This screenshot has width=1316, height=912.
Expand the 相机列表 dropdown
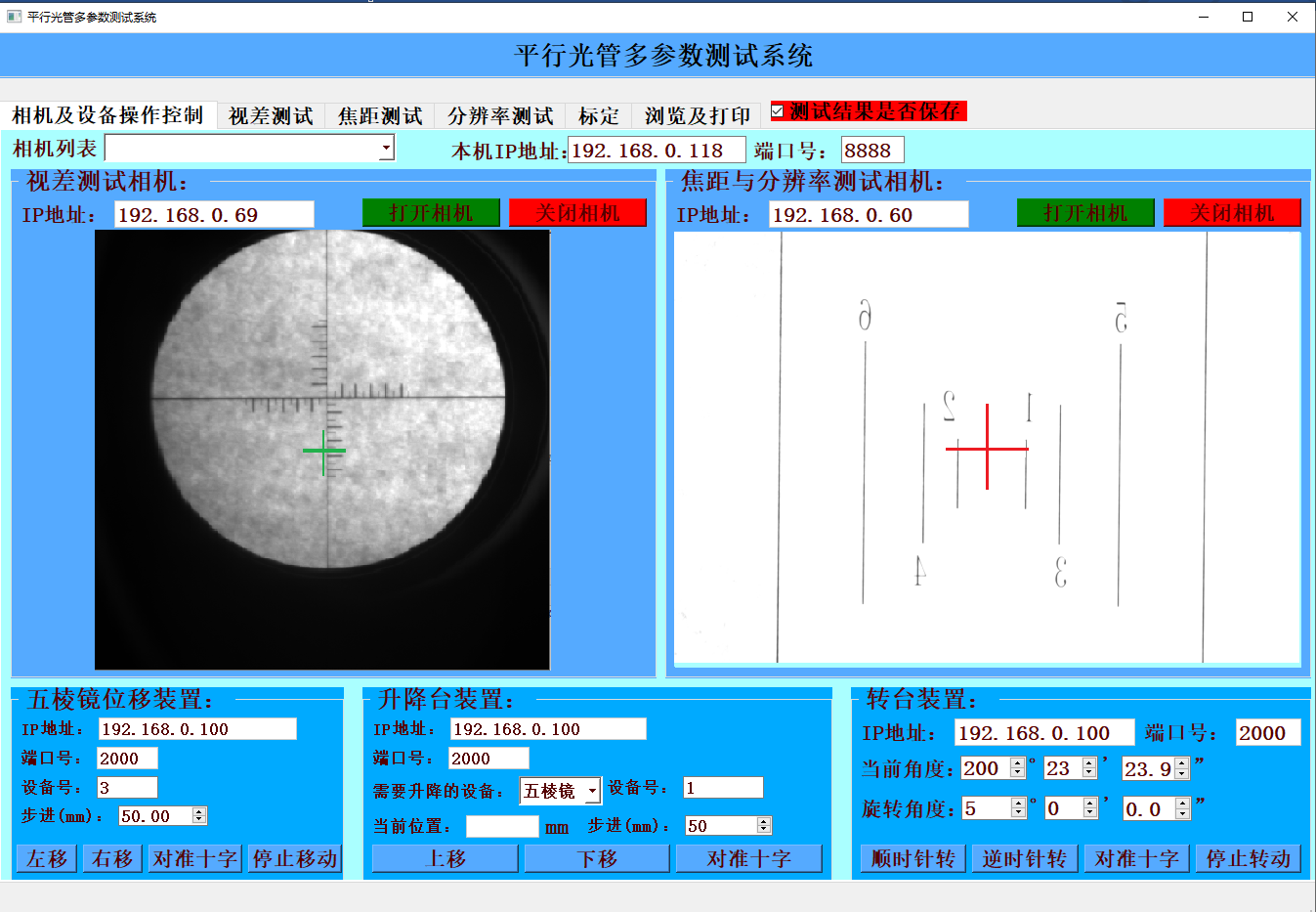point(387,148)
